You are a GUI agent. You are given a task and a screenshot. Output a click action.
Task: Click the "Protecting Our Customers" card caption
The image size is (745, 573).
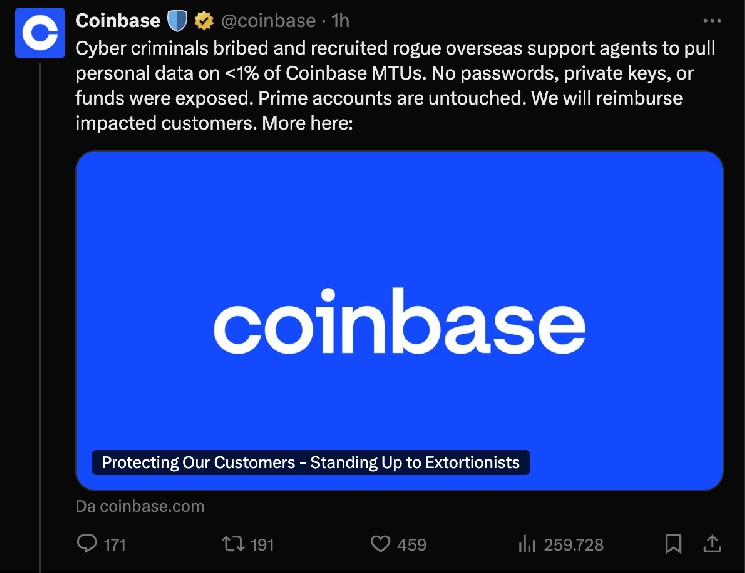(311, 463)
